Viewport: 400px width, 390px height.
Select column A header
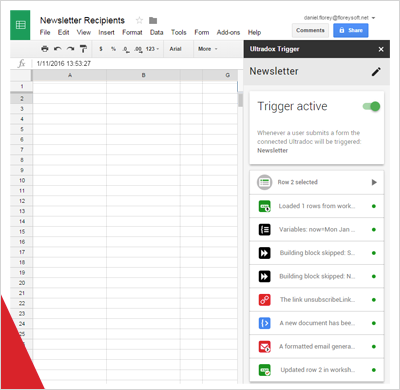point(70,75)
